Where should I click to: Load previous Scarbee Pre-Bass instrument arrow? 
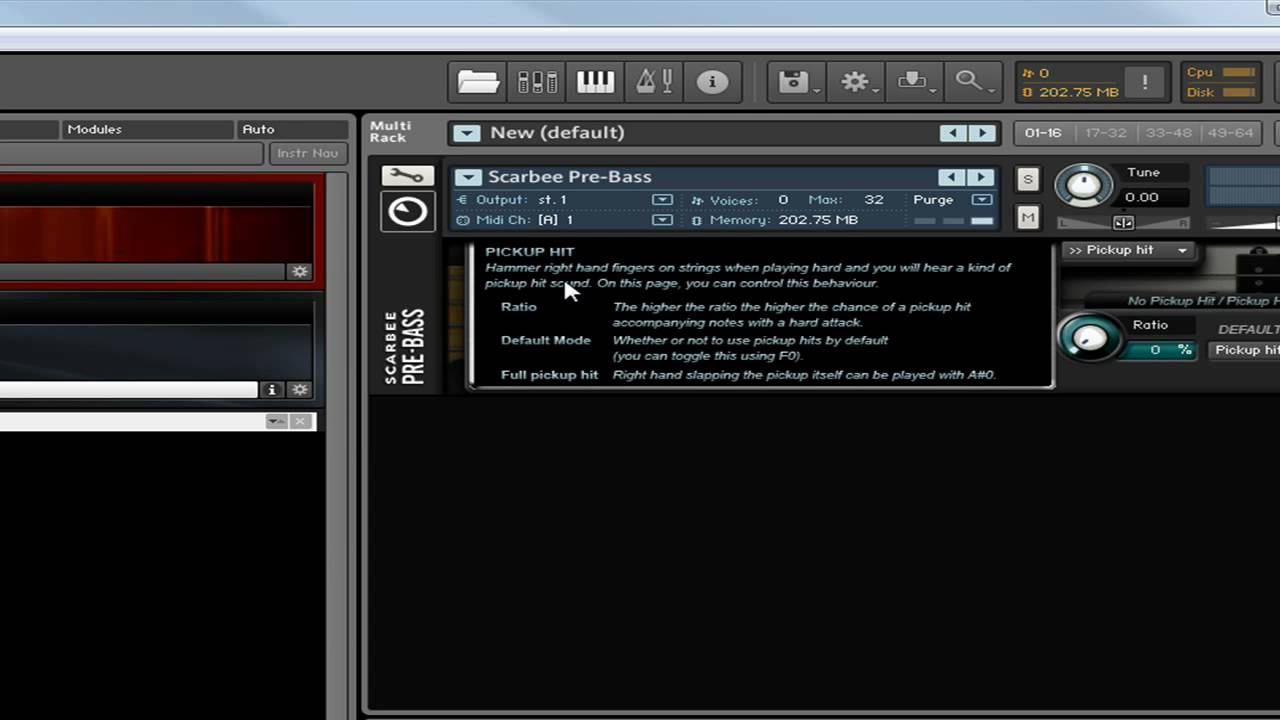pos(953,177)
